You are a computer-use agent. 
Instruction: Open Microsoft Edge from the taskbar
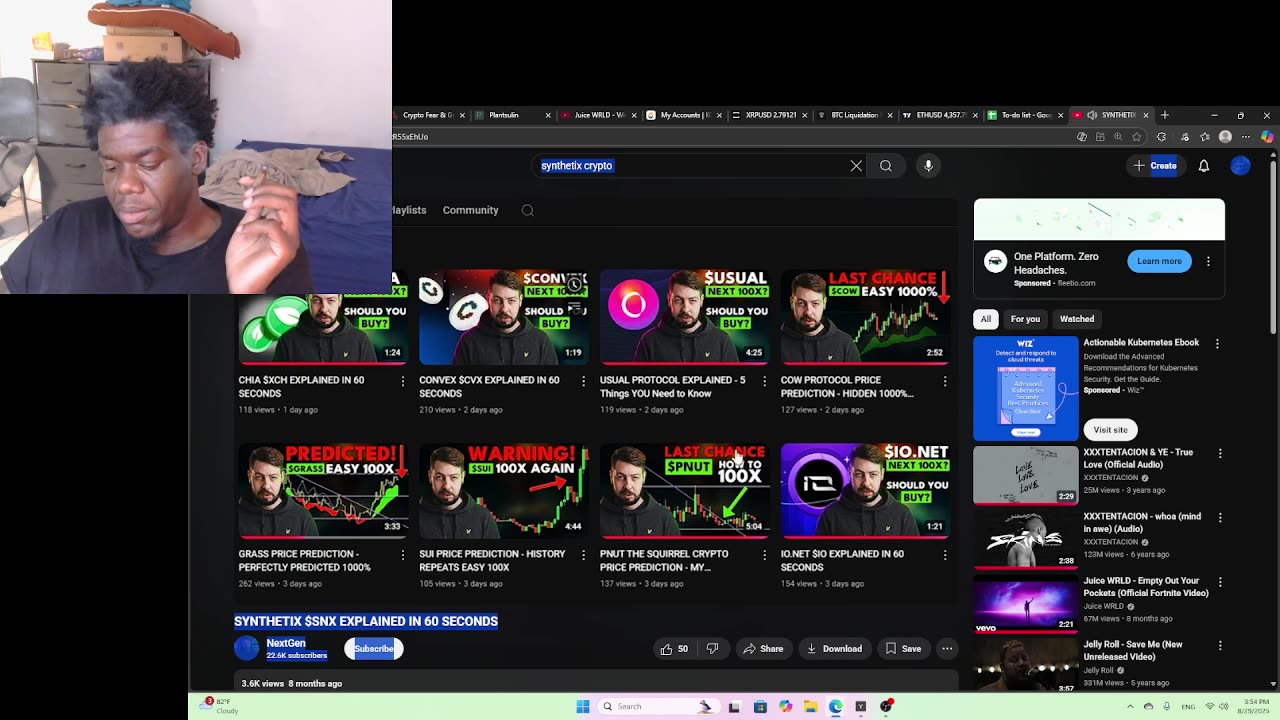[835, 706]
